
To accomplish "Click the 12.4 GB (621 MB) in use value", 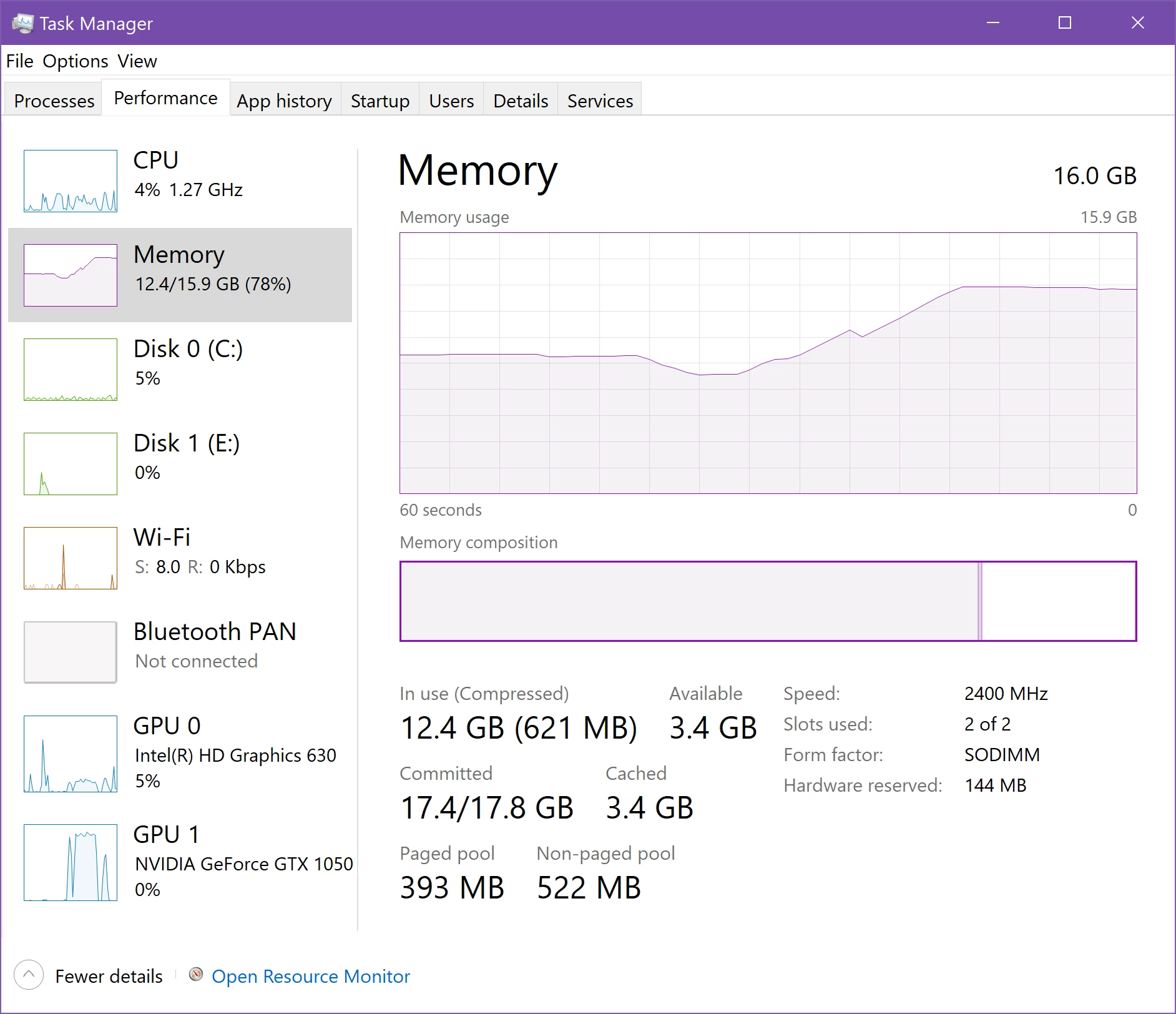I will pyautogui.click(x=518, y=729).
